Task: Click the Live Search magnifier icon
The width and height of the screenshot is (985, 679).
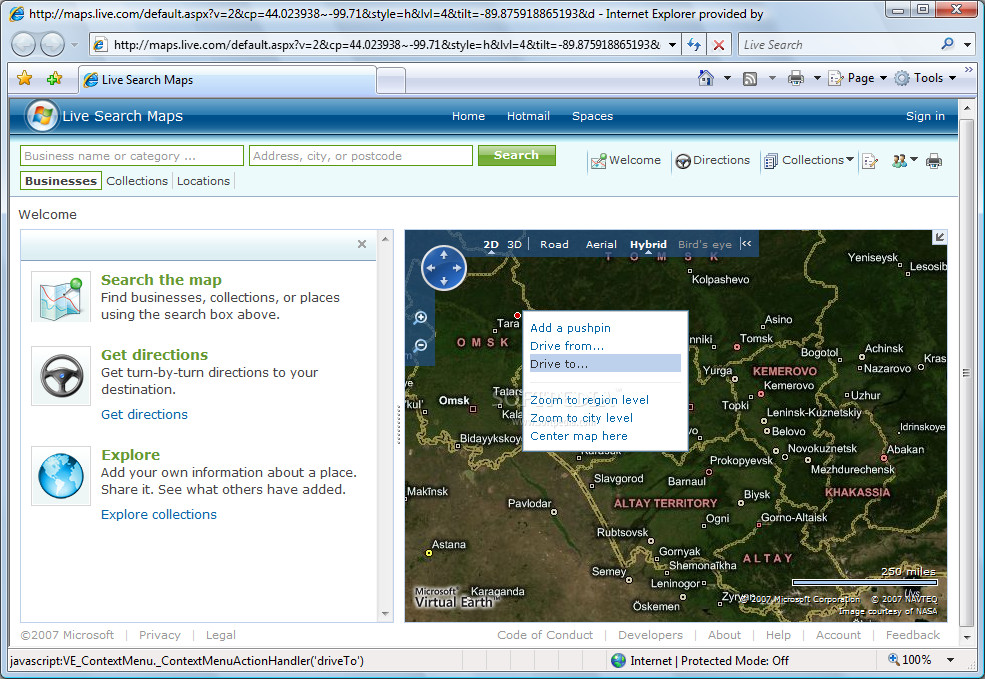Action: (947, 44)
